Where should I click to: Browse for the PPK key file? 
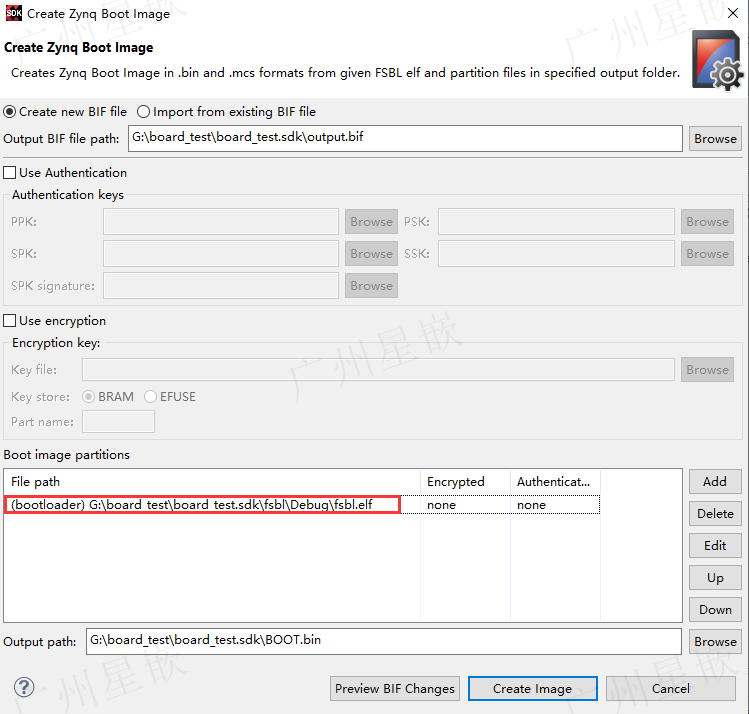tap(371, 222)
